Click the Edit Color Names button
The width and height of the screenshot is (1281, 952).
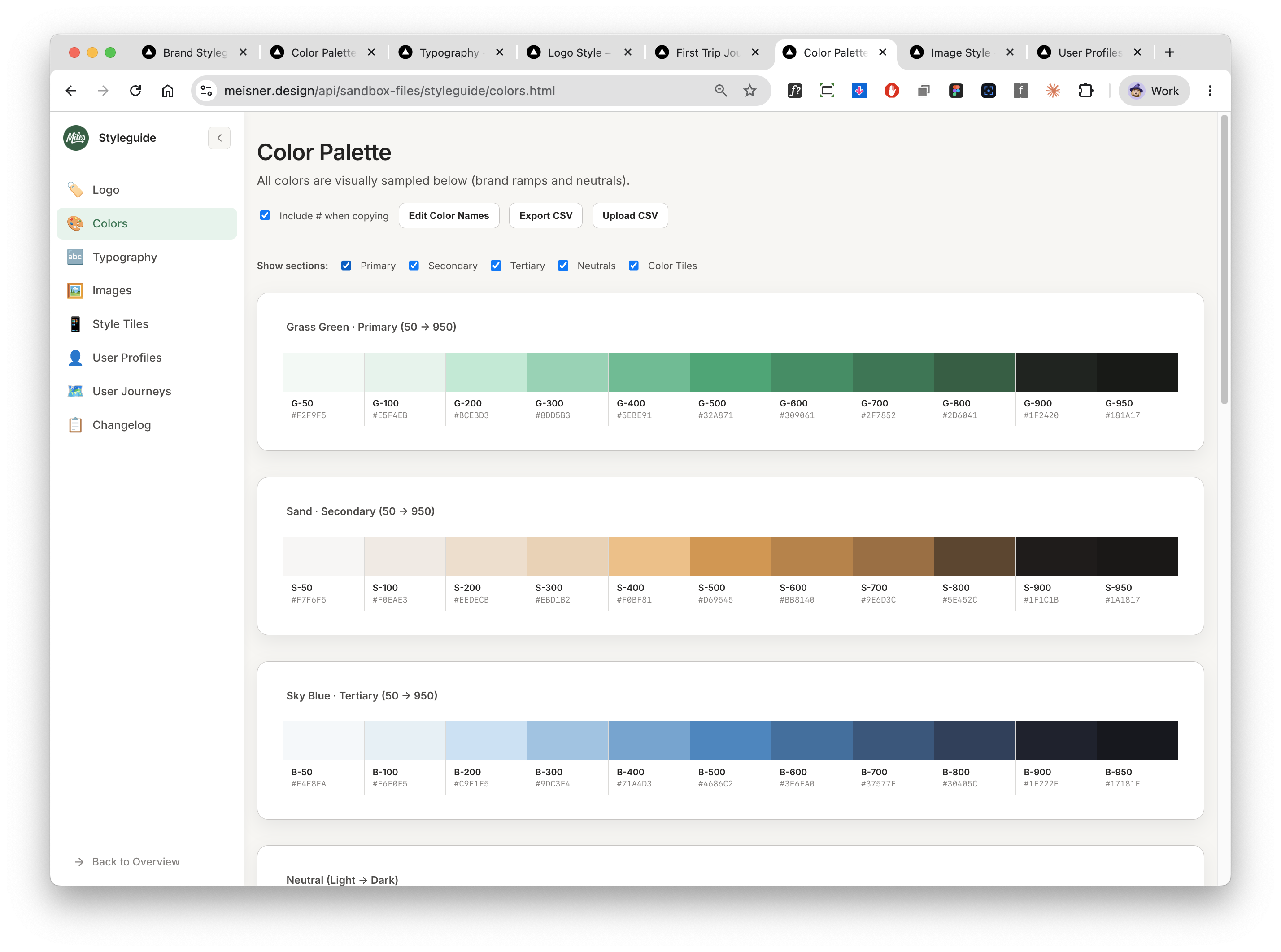pyautogui.click(x=449, y=215)
